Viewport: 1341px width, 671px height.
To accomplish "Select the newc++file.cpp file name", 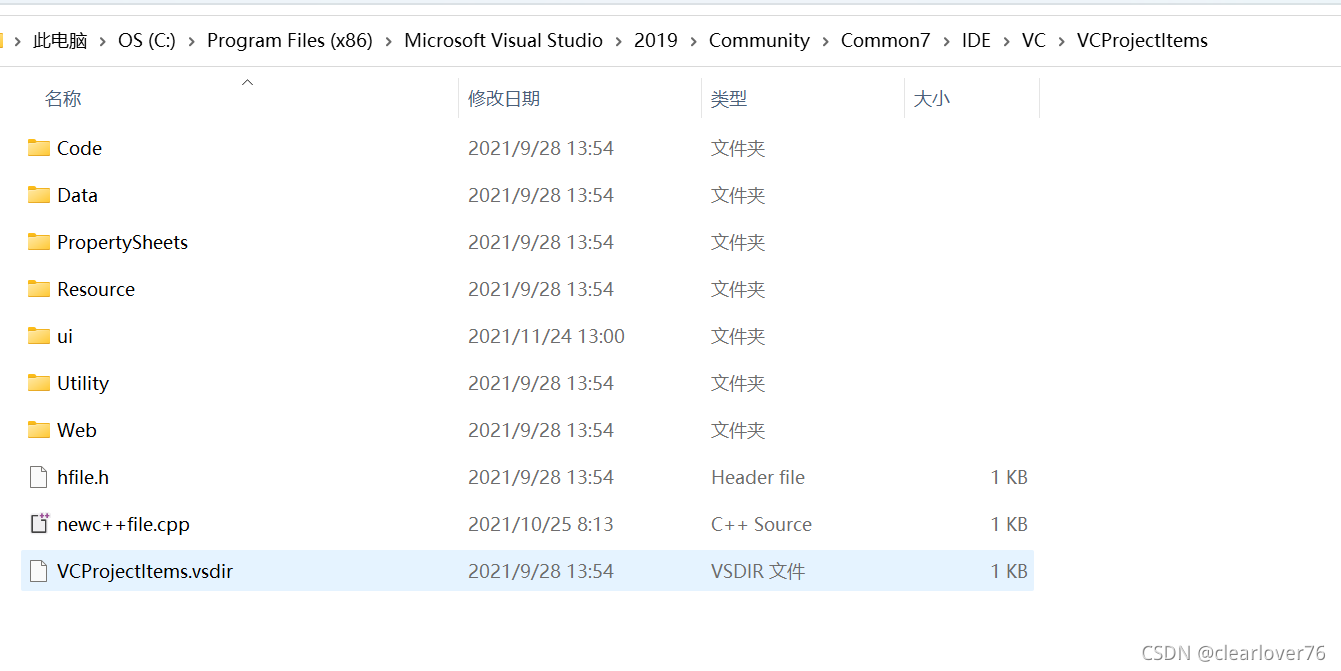I will pos(123,524).
